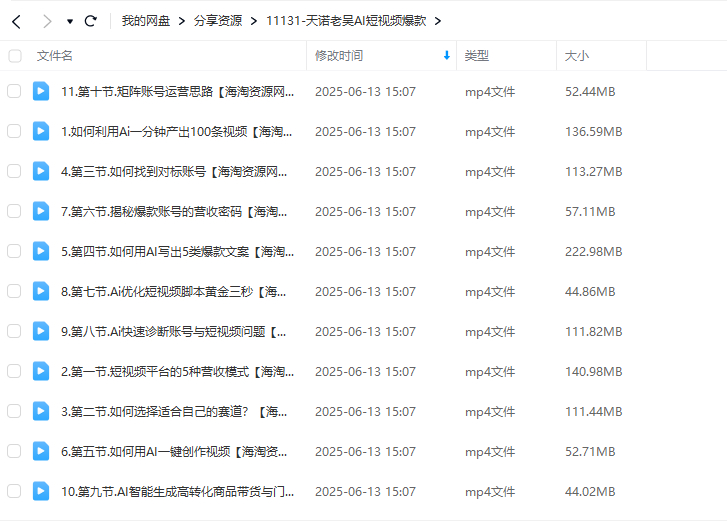Check the box for 10.第九节.AI智能生成高转化商品带货
Screen dimensions: 727x532
pos(14,491)
